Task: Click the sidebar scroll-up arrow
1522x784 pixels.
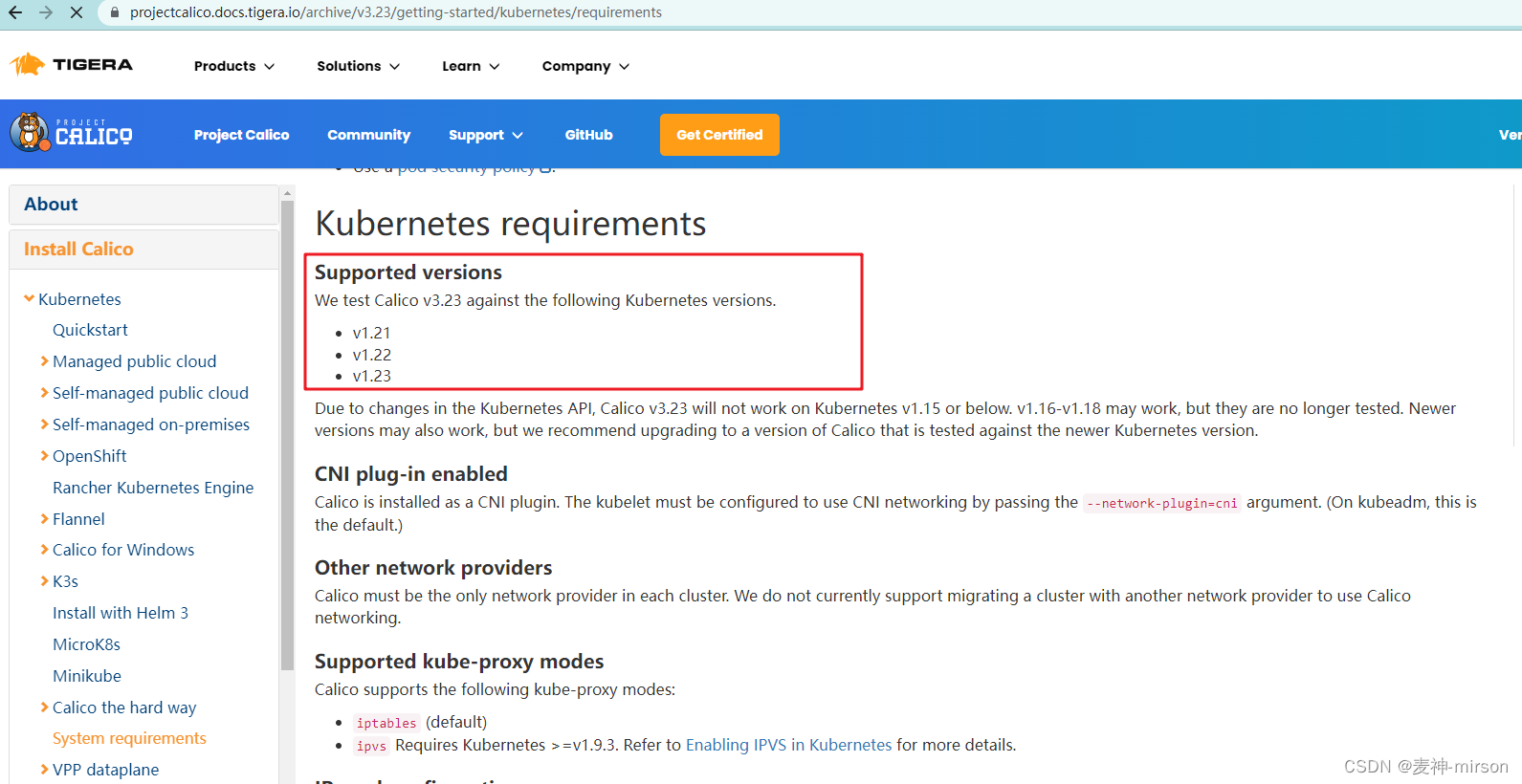Action: 287,193
